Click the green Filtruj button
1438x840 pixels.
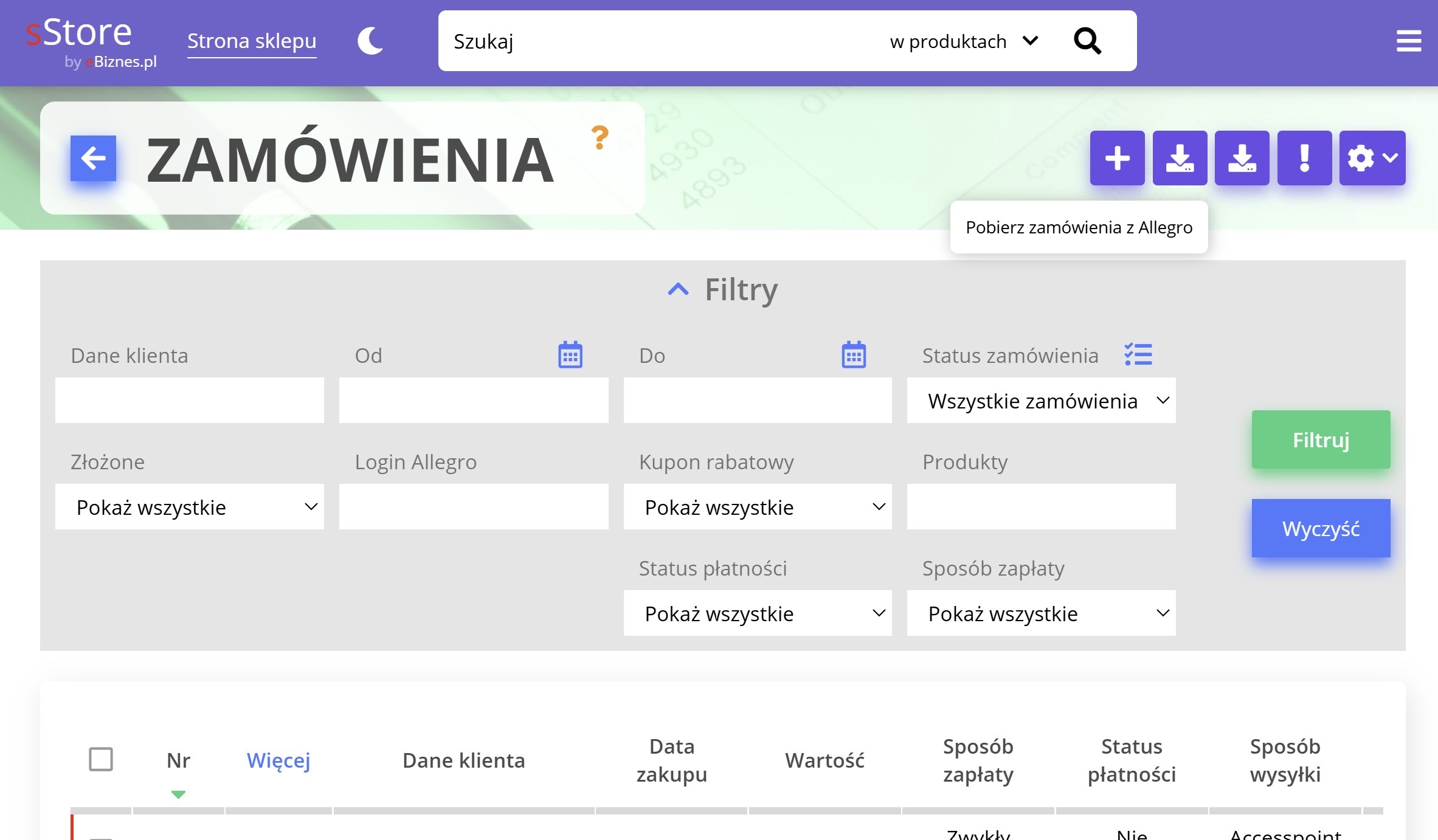(1321, 439)
